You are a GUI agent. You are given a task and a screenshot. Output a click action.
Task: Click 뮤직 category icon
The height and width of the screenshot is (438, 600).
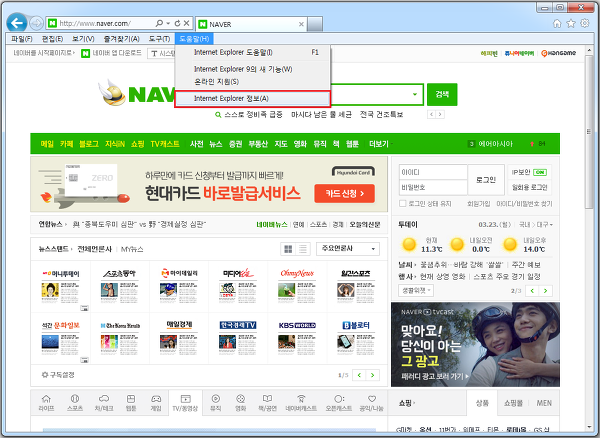[216, 403]
